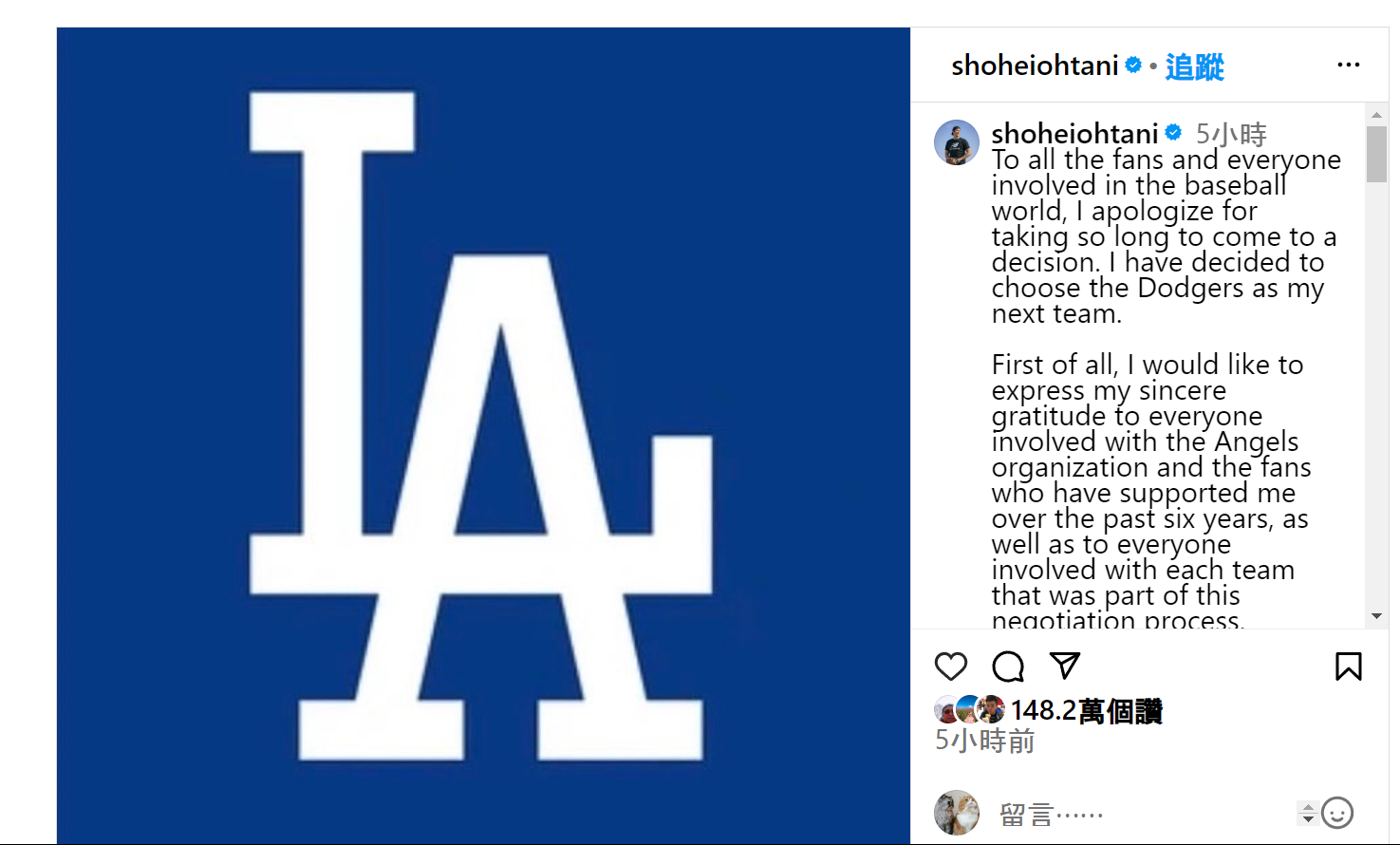Save the post with bookmark icon

tap(1348, 667)
